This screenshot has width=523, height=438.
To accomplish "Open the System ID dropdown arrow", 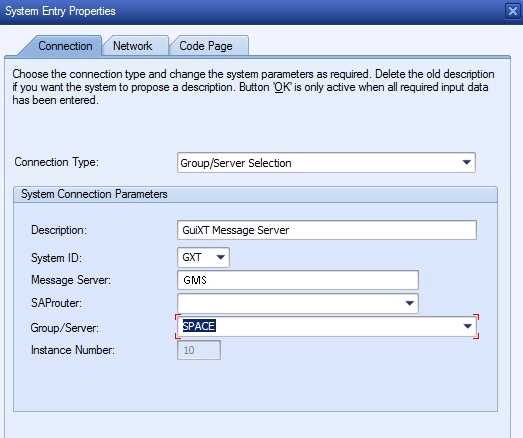I will 220,257.
